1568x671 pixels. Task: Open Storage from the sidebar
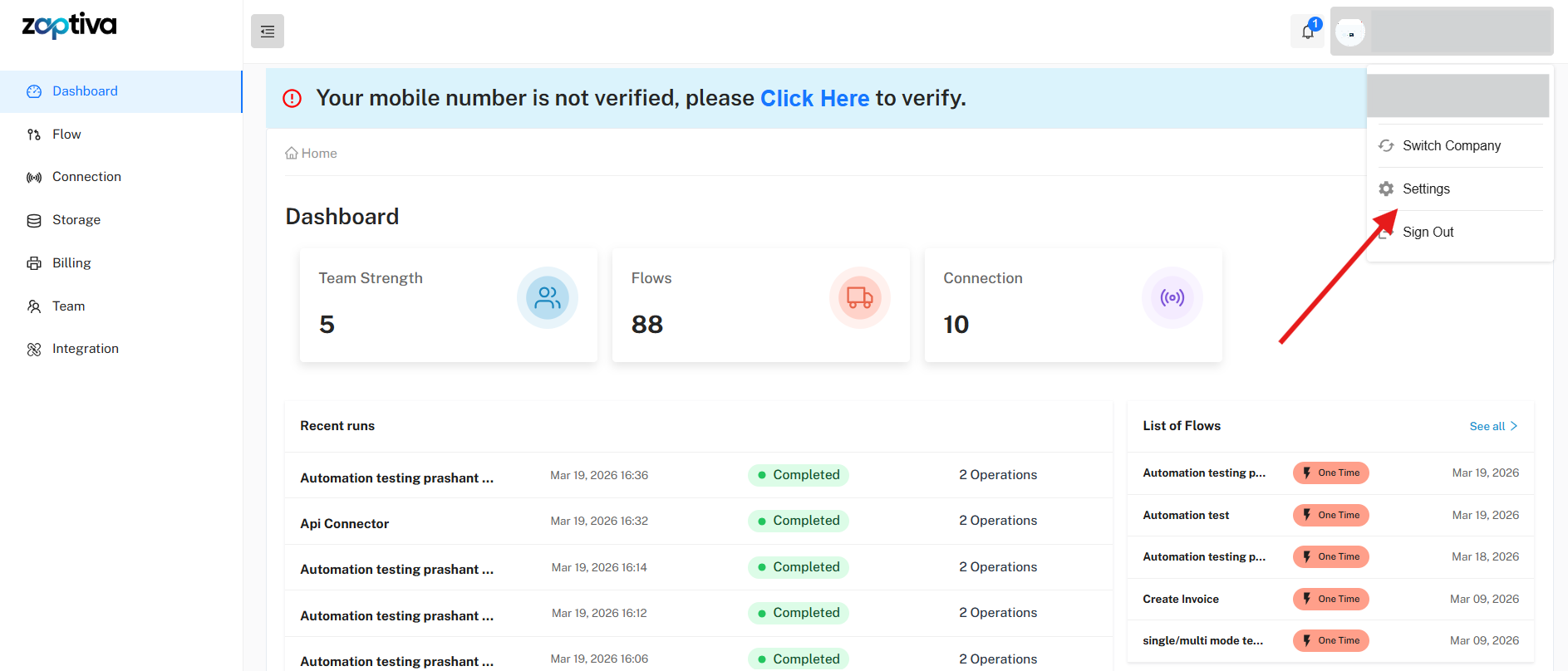coord(76,220)
